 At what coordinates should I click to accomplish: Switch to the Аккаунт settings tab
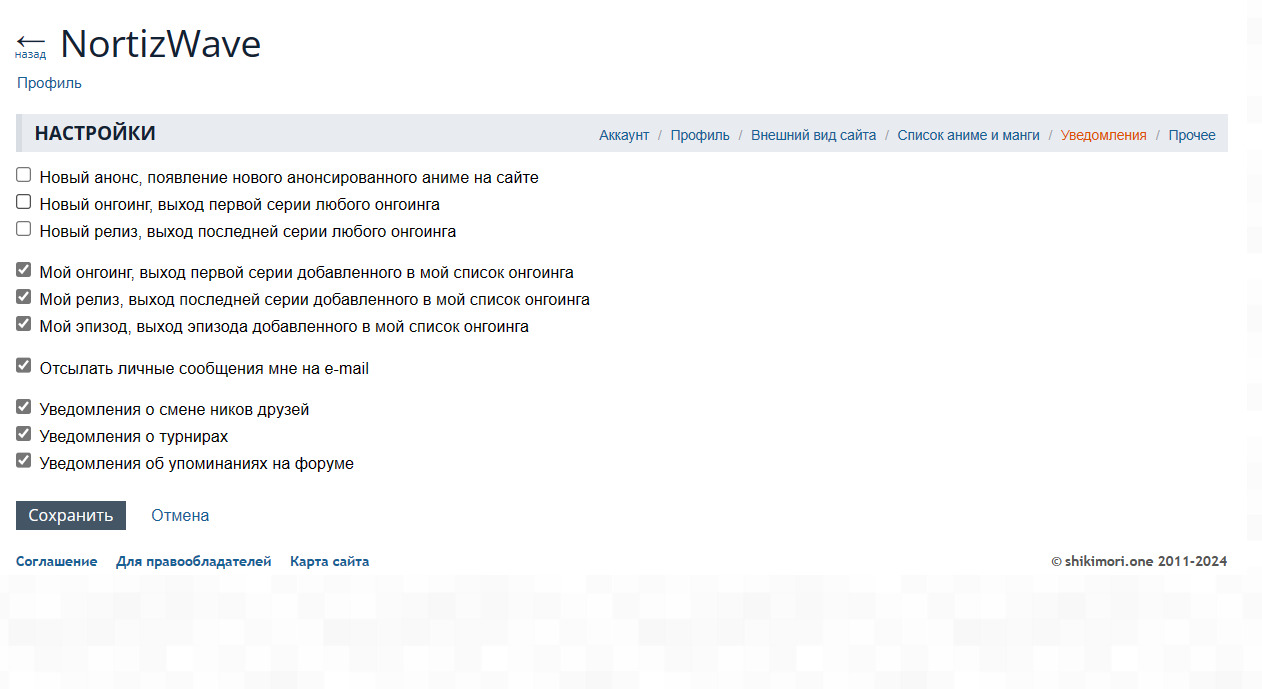point(624,135)
